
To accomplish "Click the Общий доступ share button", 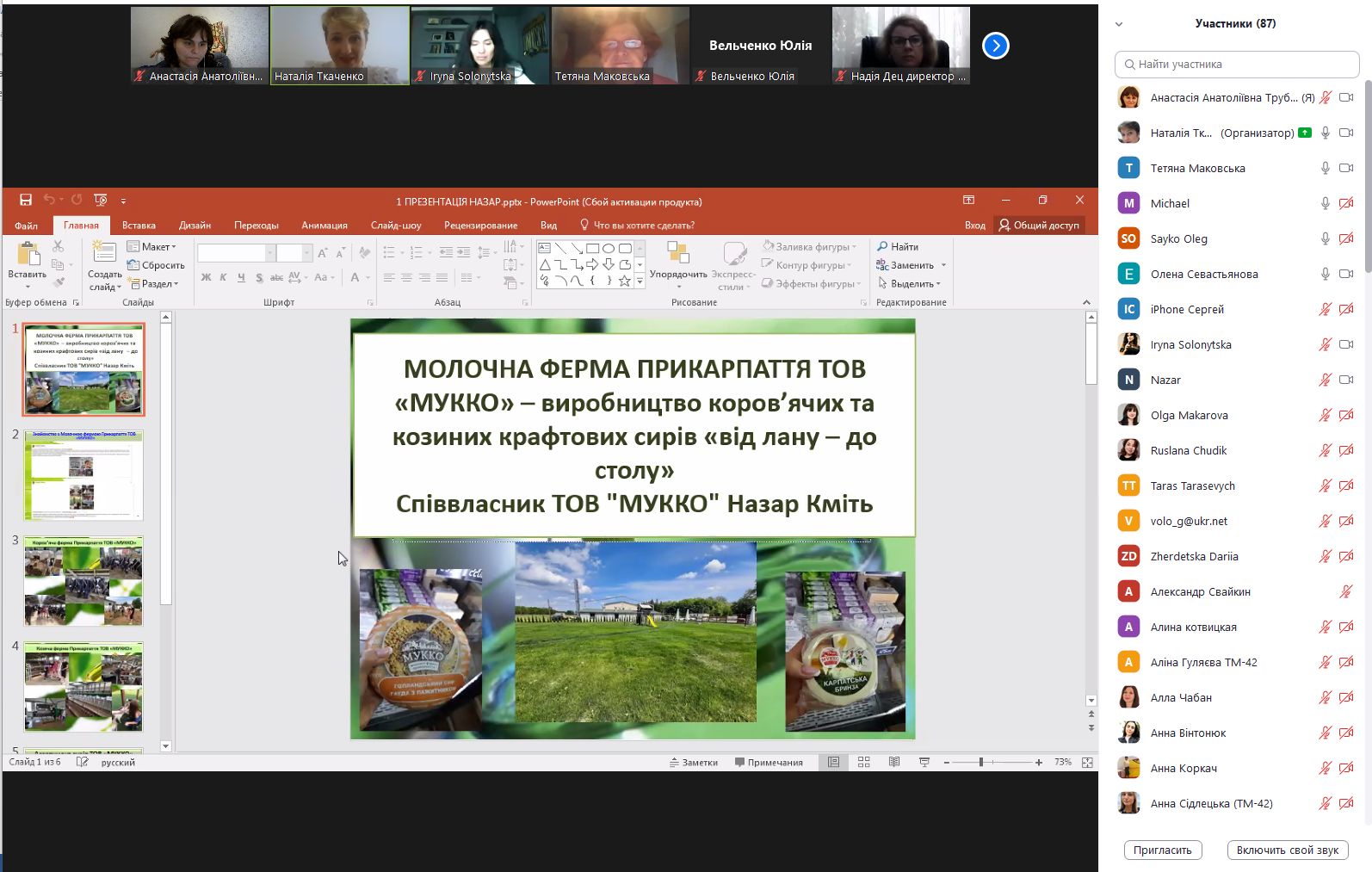I will pos(1039,225).
